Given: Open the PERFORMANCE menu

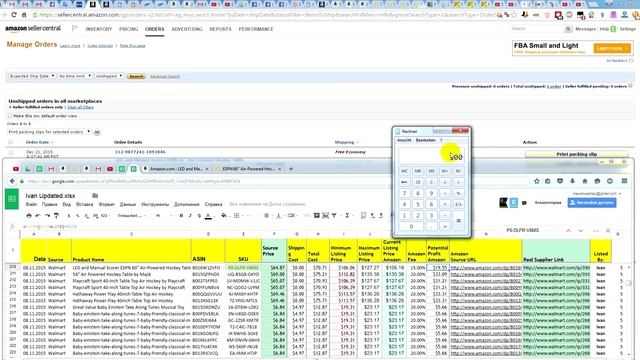Looking at the screenshot, I should [256, 29].
